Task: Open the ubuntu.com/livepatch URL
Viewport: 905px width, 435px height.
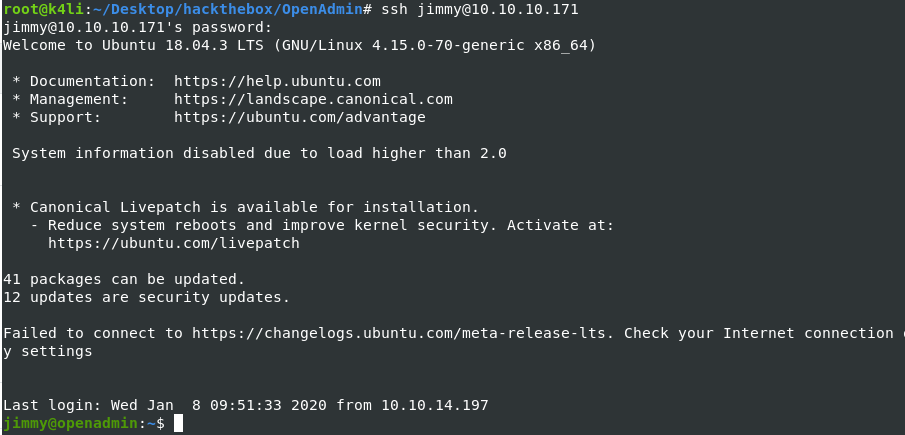Action: [174, 243]
